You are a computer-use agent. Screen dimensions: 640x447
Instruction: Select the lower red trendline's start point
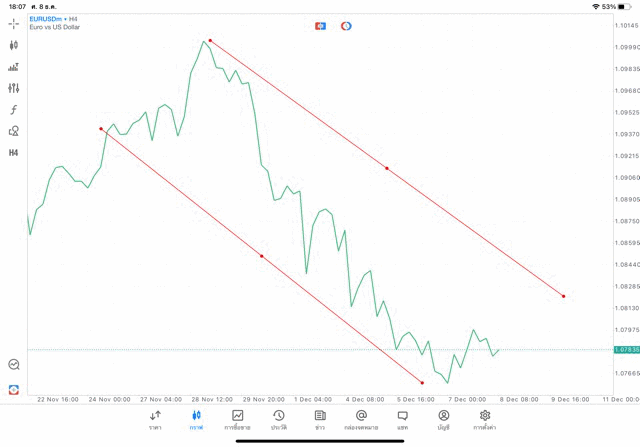tap(101, 128)
